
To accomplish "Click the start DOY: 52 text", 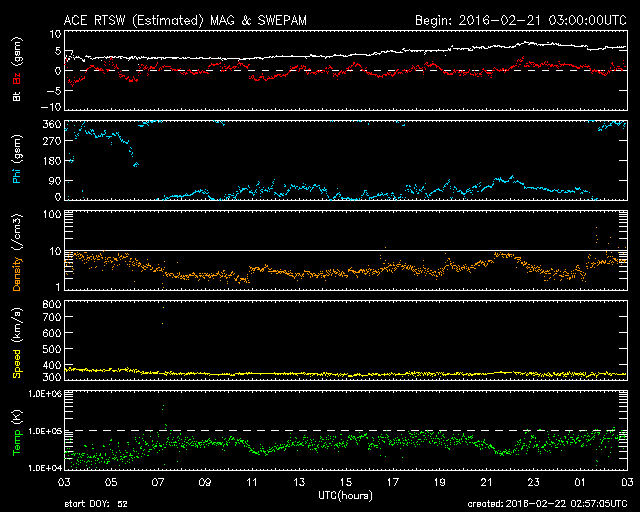I will tap(95, 505).
